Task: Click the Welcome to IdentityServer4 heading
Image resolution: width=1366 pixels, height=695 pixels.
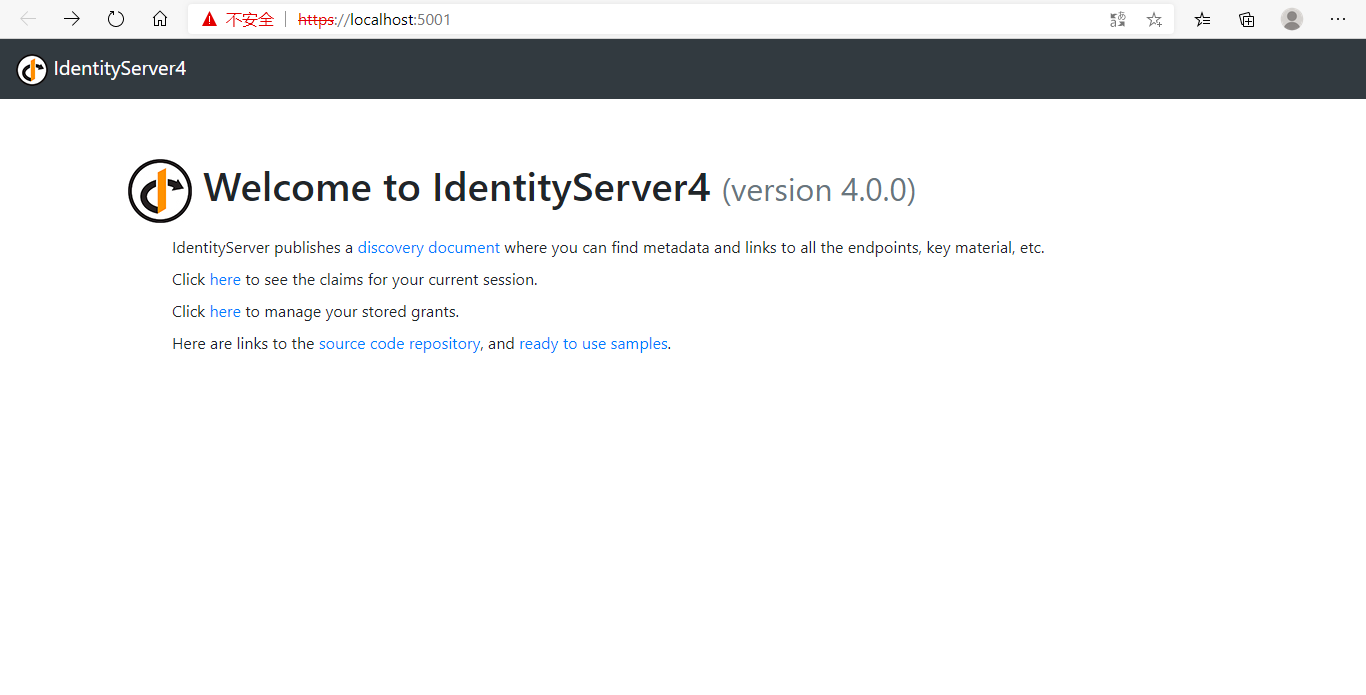Action: point(457,188)
